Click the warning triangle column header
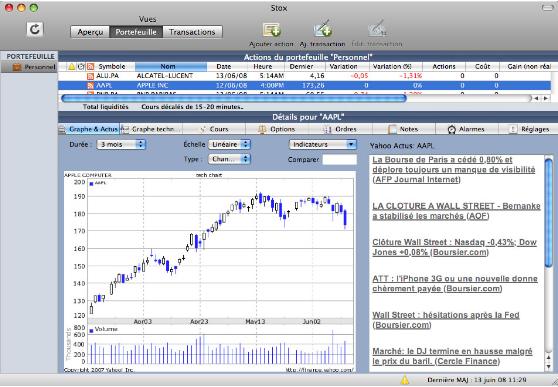 72,67
